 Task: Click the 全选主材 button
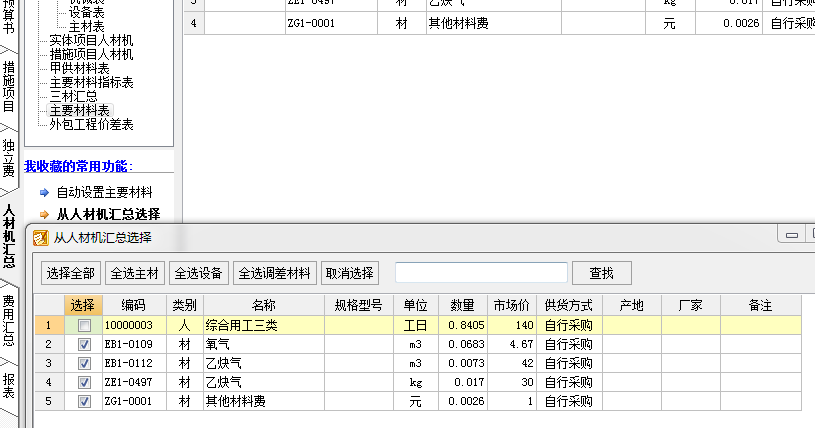(x=135, y=273)
